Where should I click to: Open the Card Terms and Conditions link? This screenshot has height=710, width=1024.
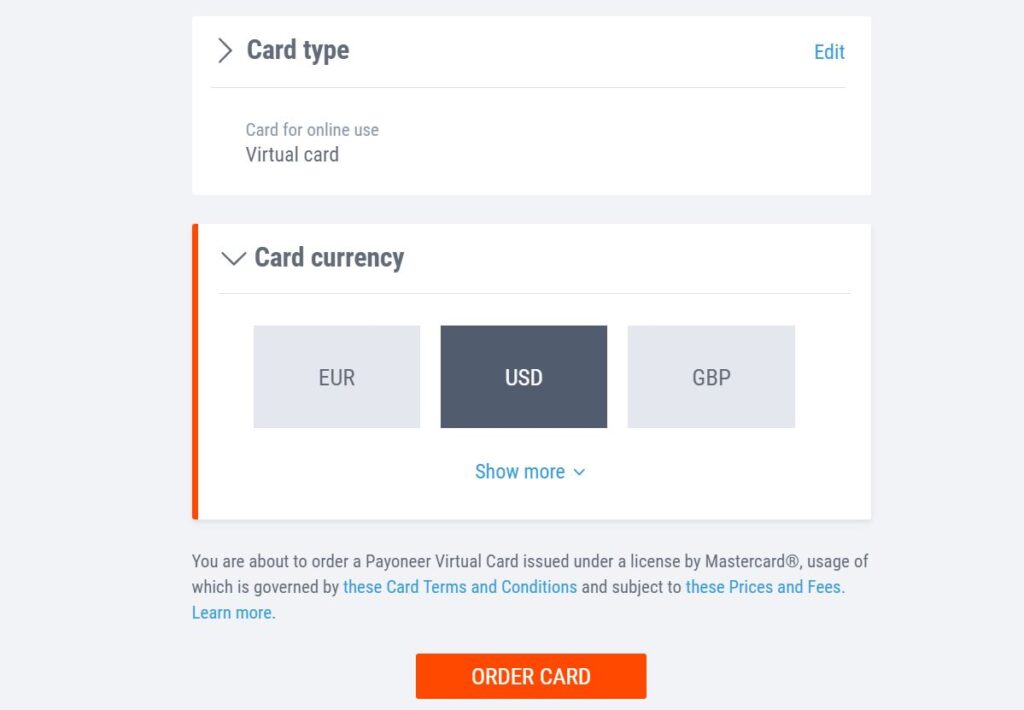(459, 587)
